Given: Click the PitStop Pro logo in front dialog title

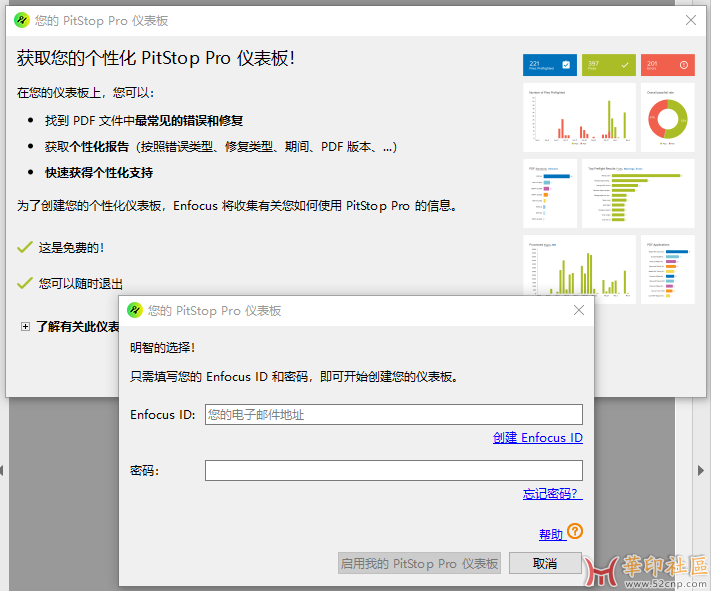Looking at the screenshot, I should pos(135,310).
